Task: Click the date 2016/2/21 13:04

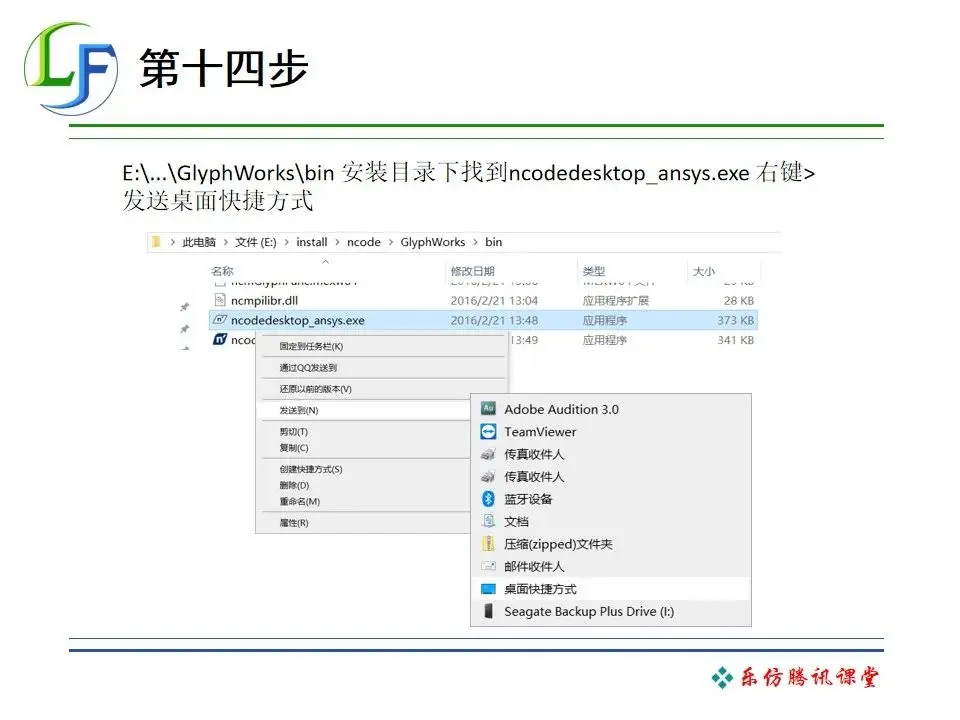Action: tap(494, 301)
